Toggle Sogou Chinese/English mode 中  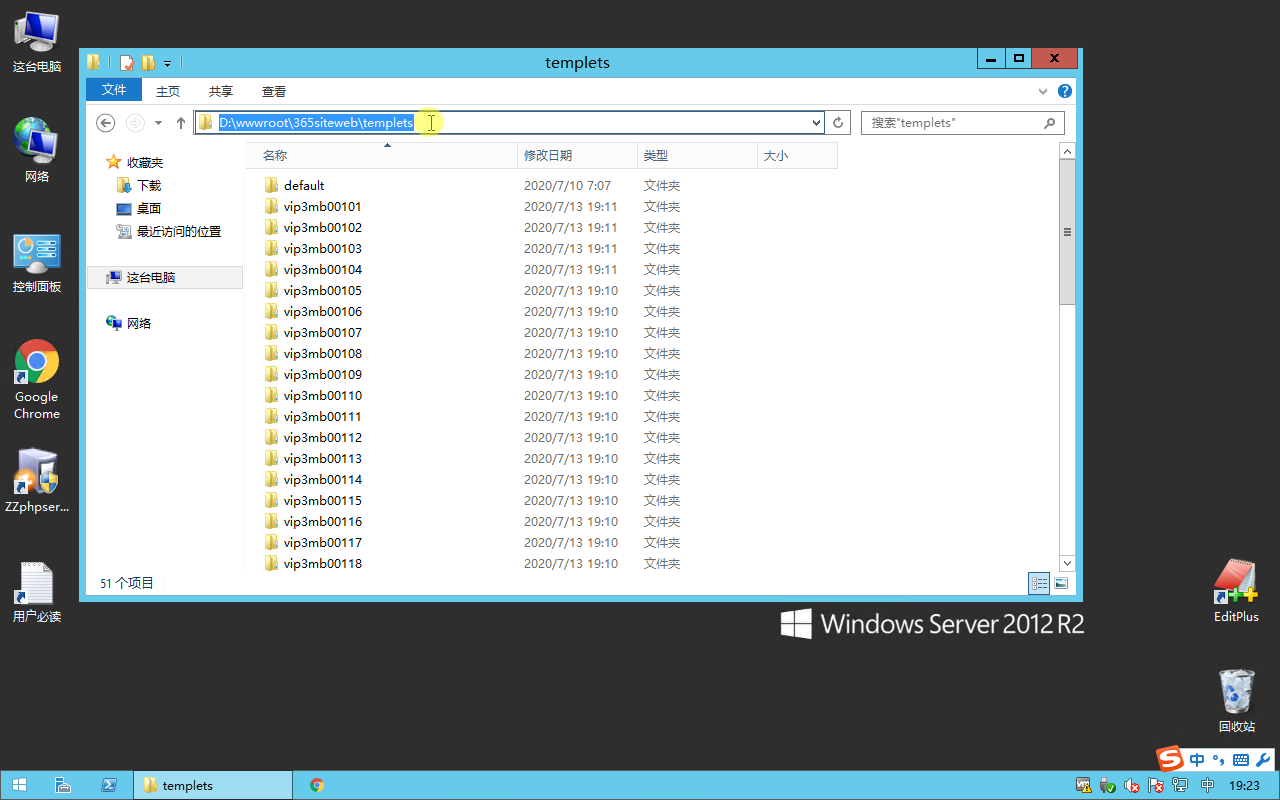1197,760
